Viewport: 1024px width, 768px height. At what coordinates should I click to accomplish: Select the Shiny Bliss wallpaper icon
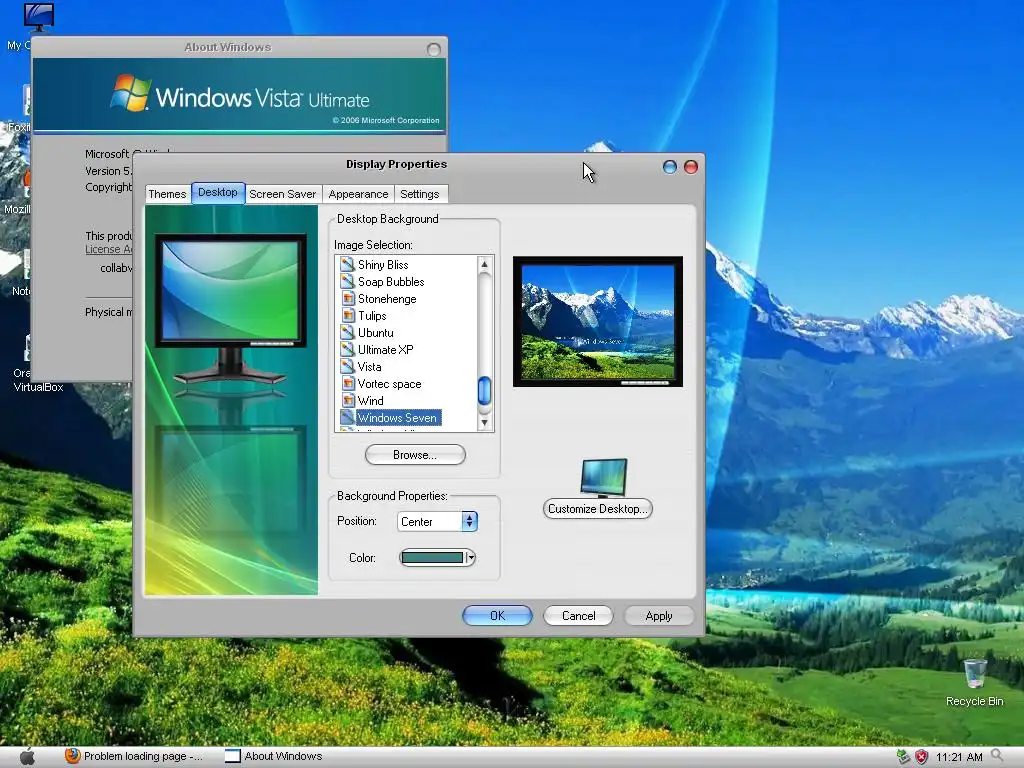pyautogui.click(x=347, y=264)
